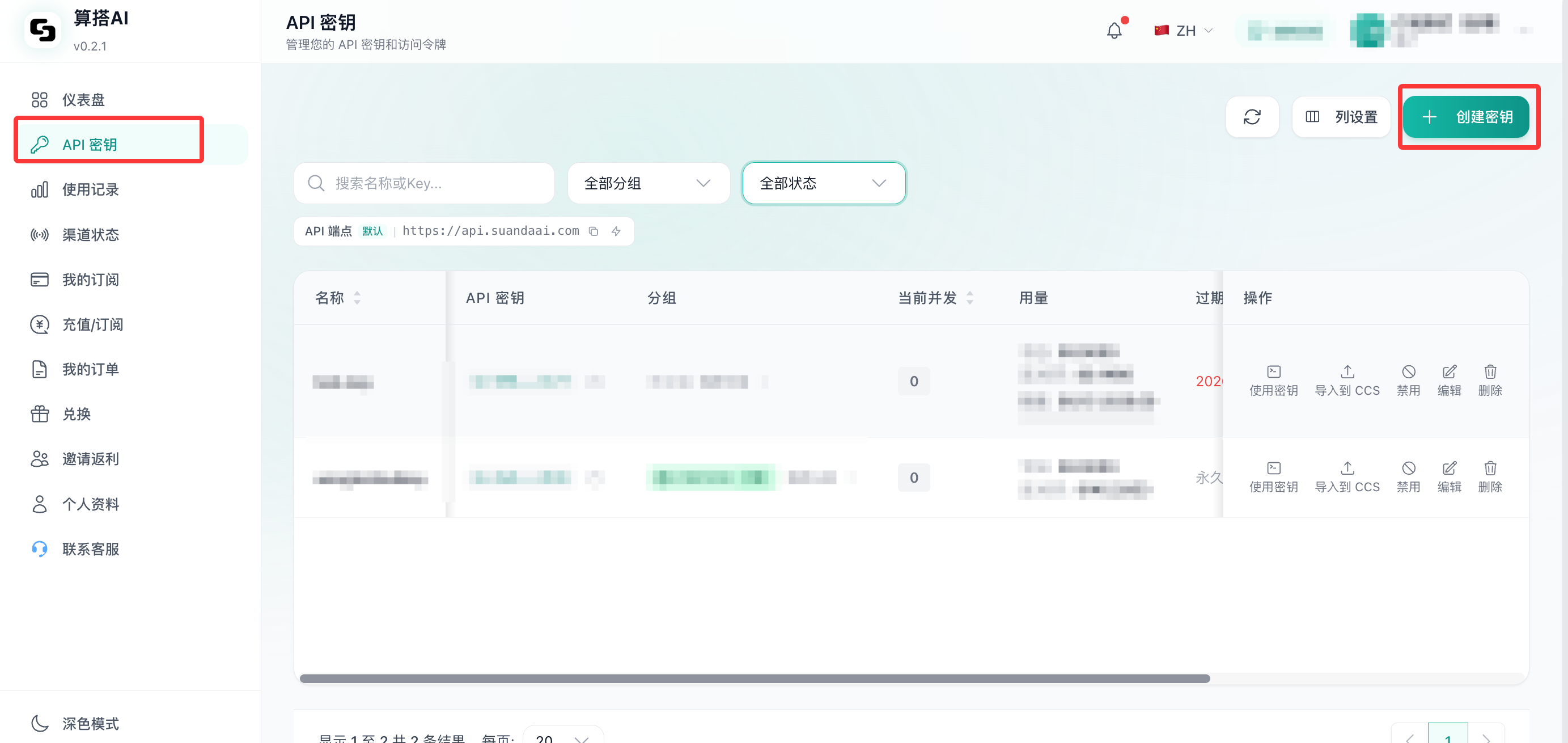This screenshot has width=1568, height=743.
Task: Focus the 搜索名称或Key search field
Action: [424, 183]
